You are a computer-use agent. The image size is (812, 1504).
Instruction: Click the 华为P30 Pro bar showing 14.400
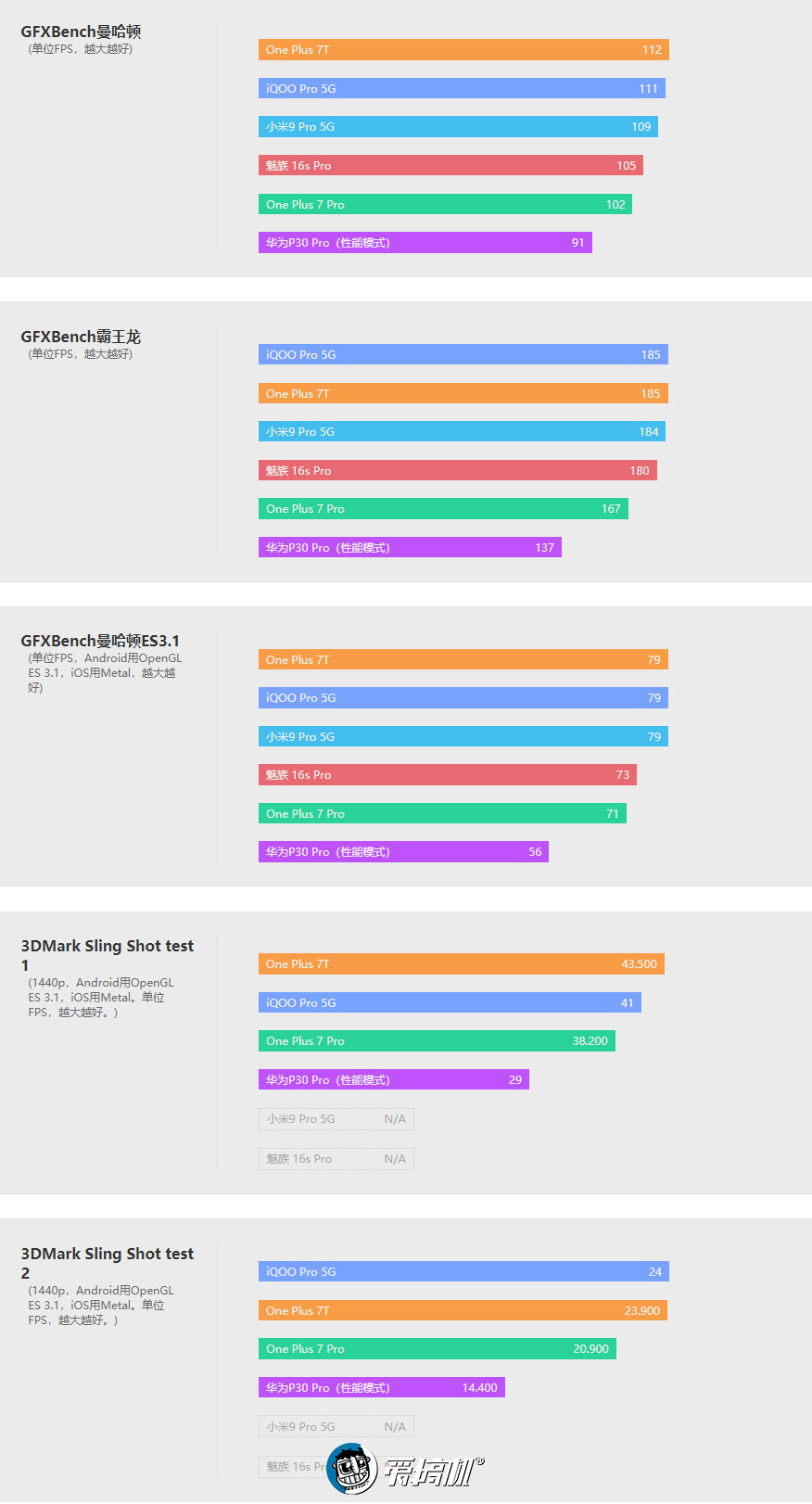(x=382, y=1387)
